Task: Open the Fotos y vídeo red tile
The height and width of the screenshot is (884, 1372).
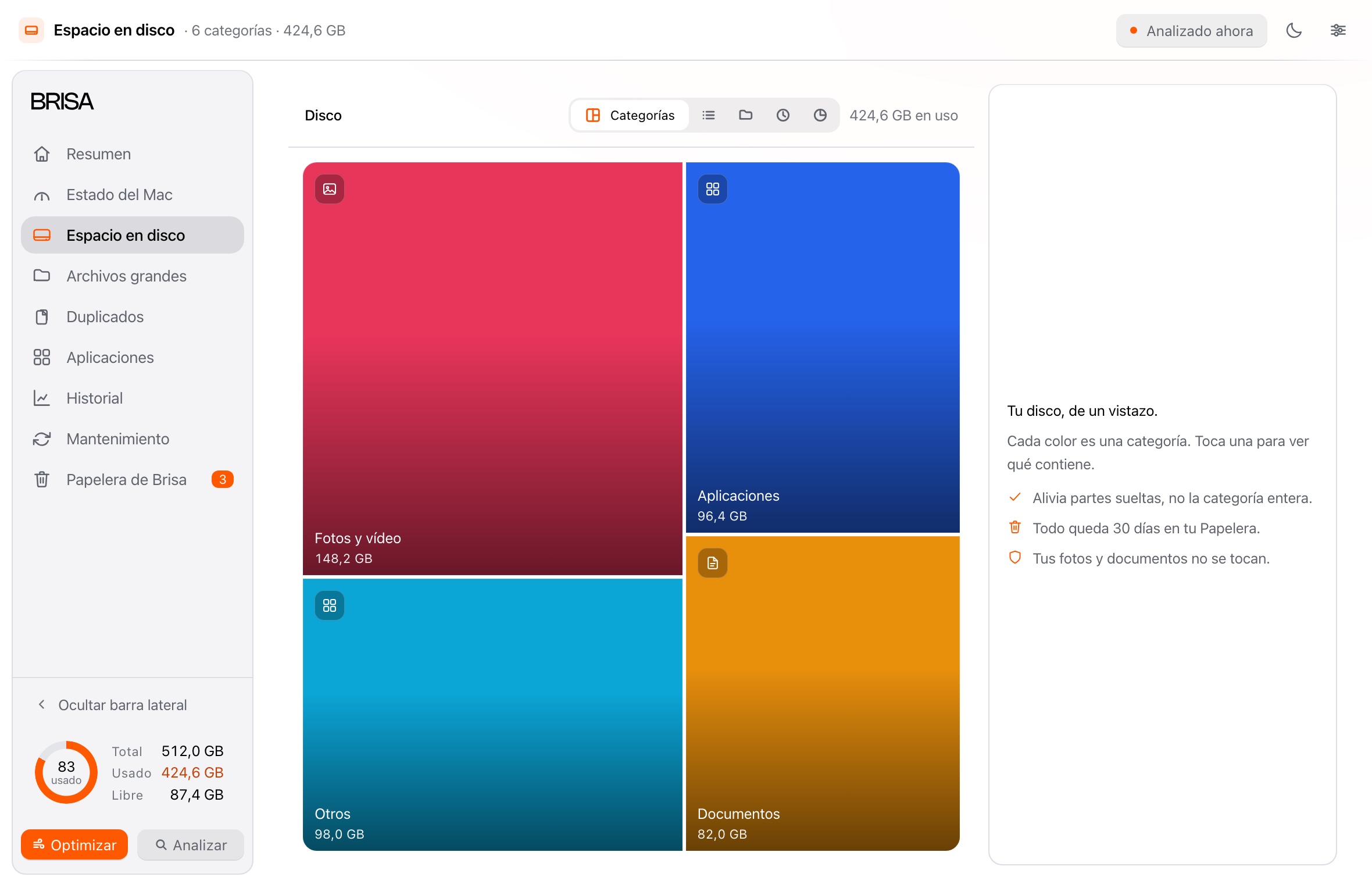Action: 492,369
